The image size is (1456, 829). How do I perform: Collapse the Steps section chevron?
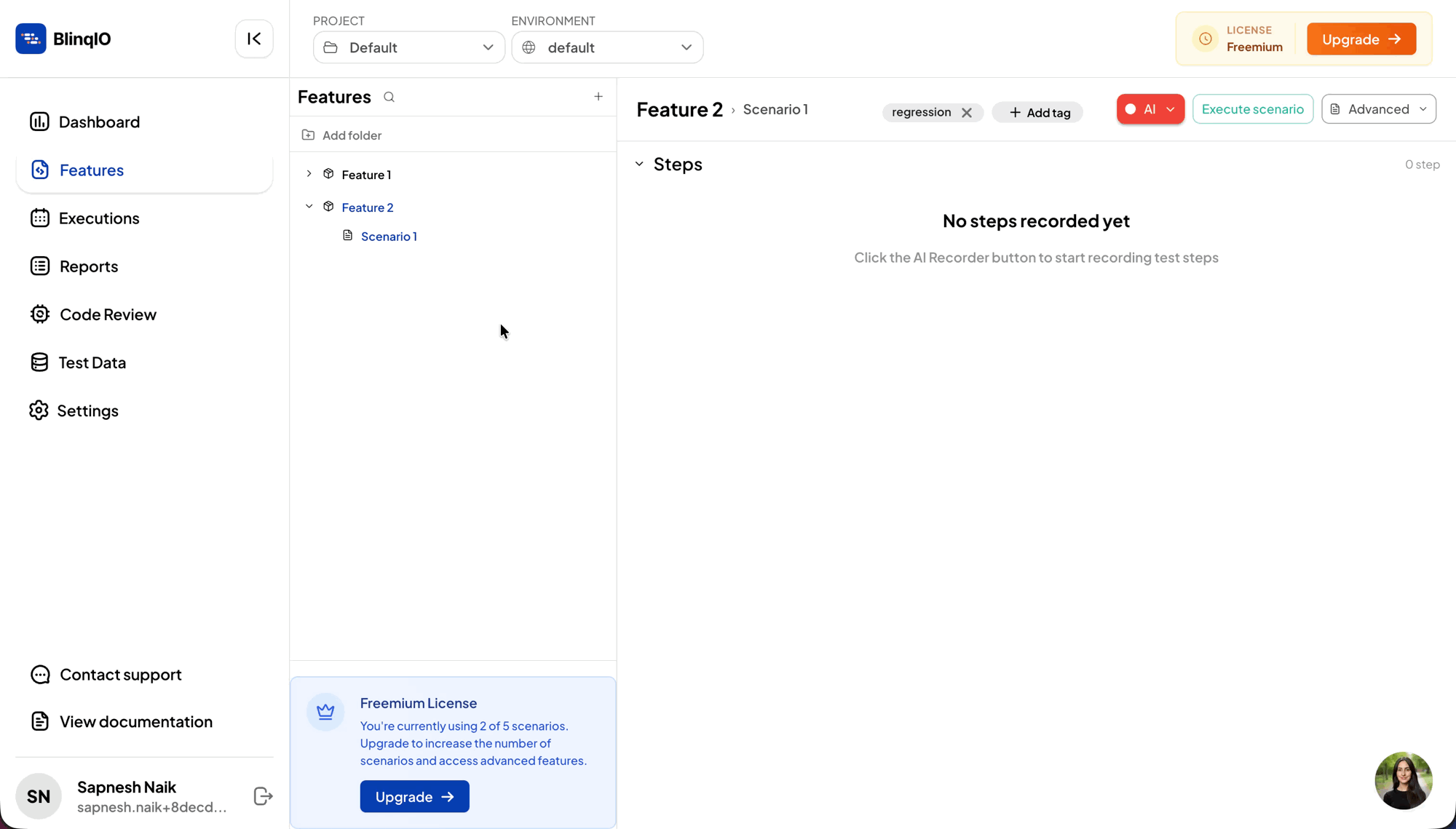pos(639,164)
